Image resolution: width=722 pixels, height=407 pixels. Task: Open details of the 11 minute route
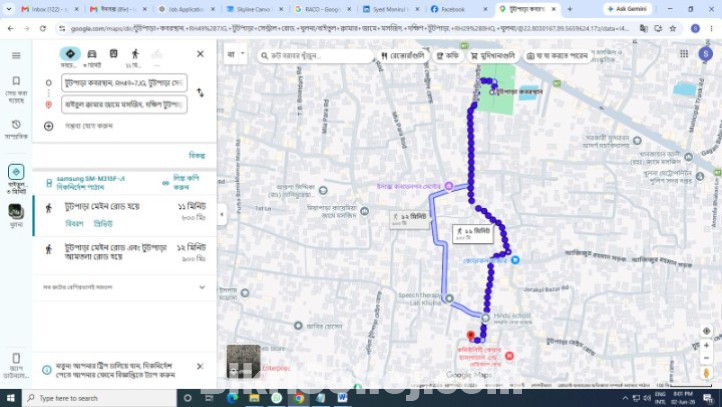(x=75, y=224)
